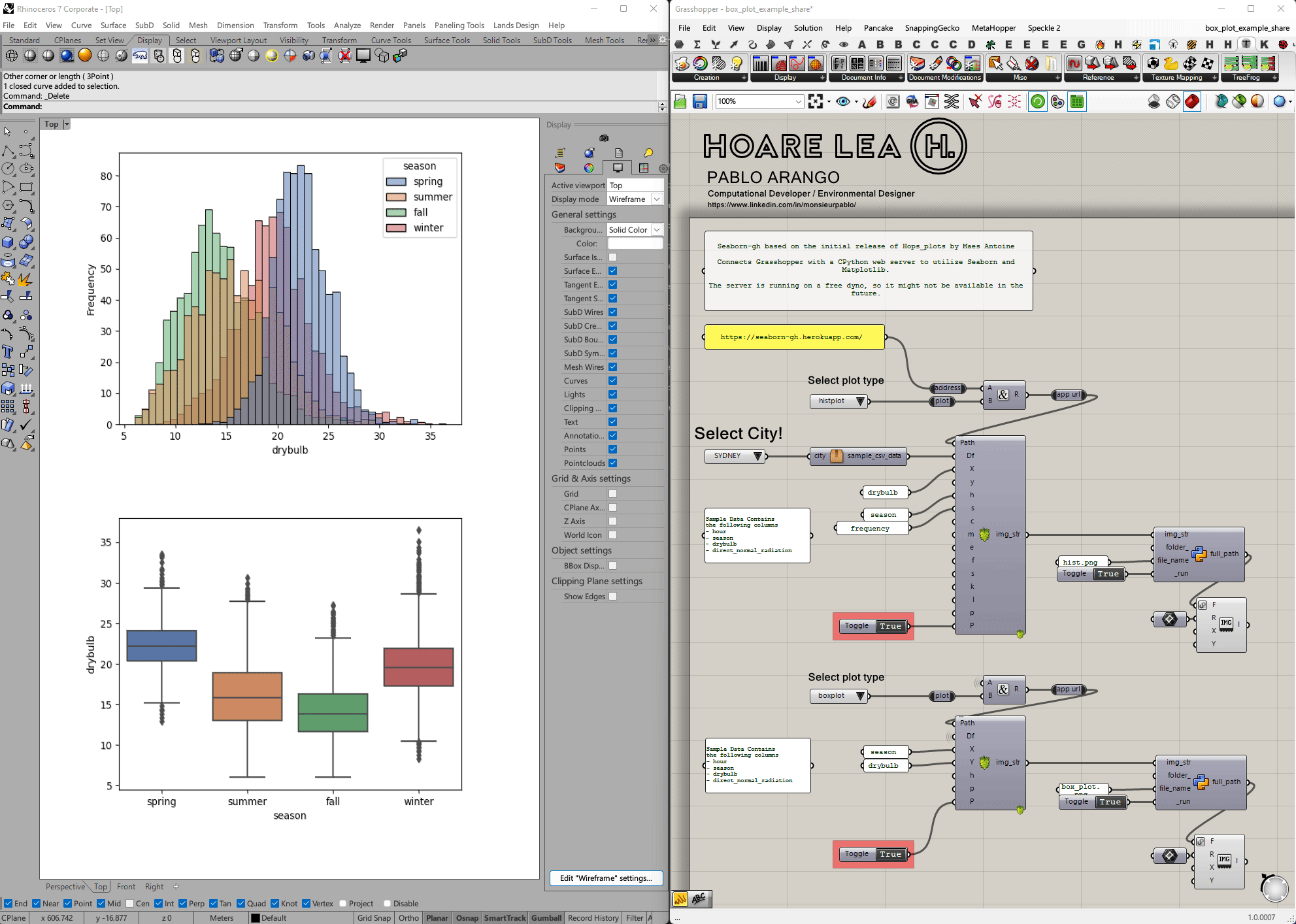Expand the 100% zoom level combo box
This screenshot has height=924, width=1296.
[798, 101]
